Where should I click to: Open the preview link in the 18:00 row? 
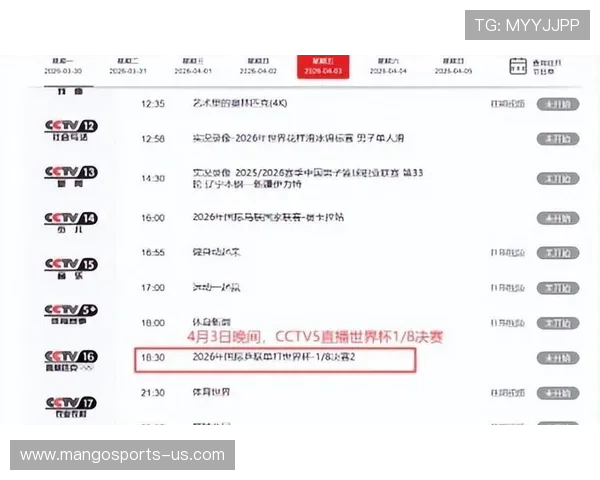click(x=507, y=323)
